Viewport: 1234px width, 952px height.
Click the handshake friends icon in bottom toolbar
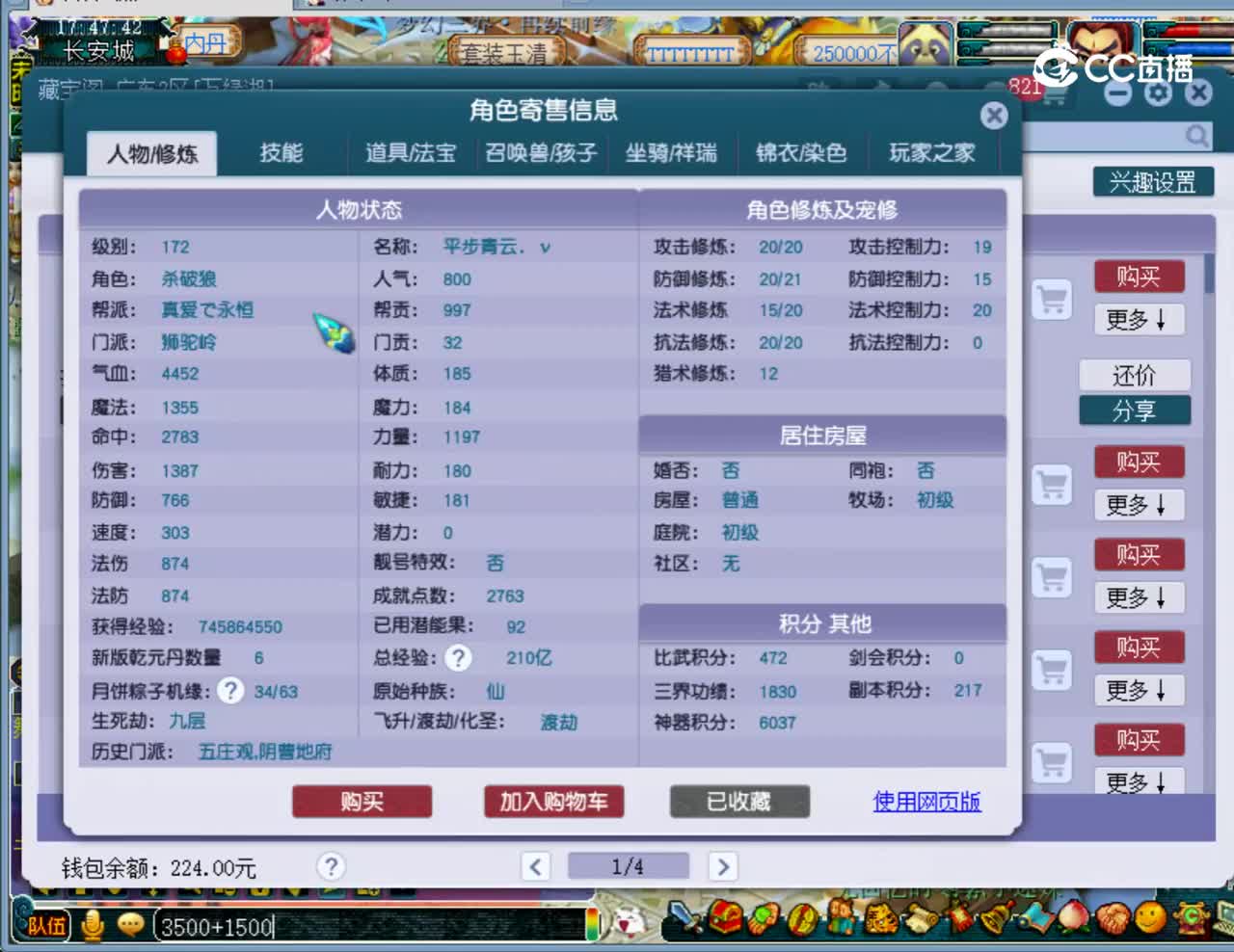tap(1113, 918)
